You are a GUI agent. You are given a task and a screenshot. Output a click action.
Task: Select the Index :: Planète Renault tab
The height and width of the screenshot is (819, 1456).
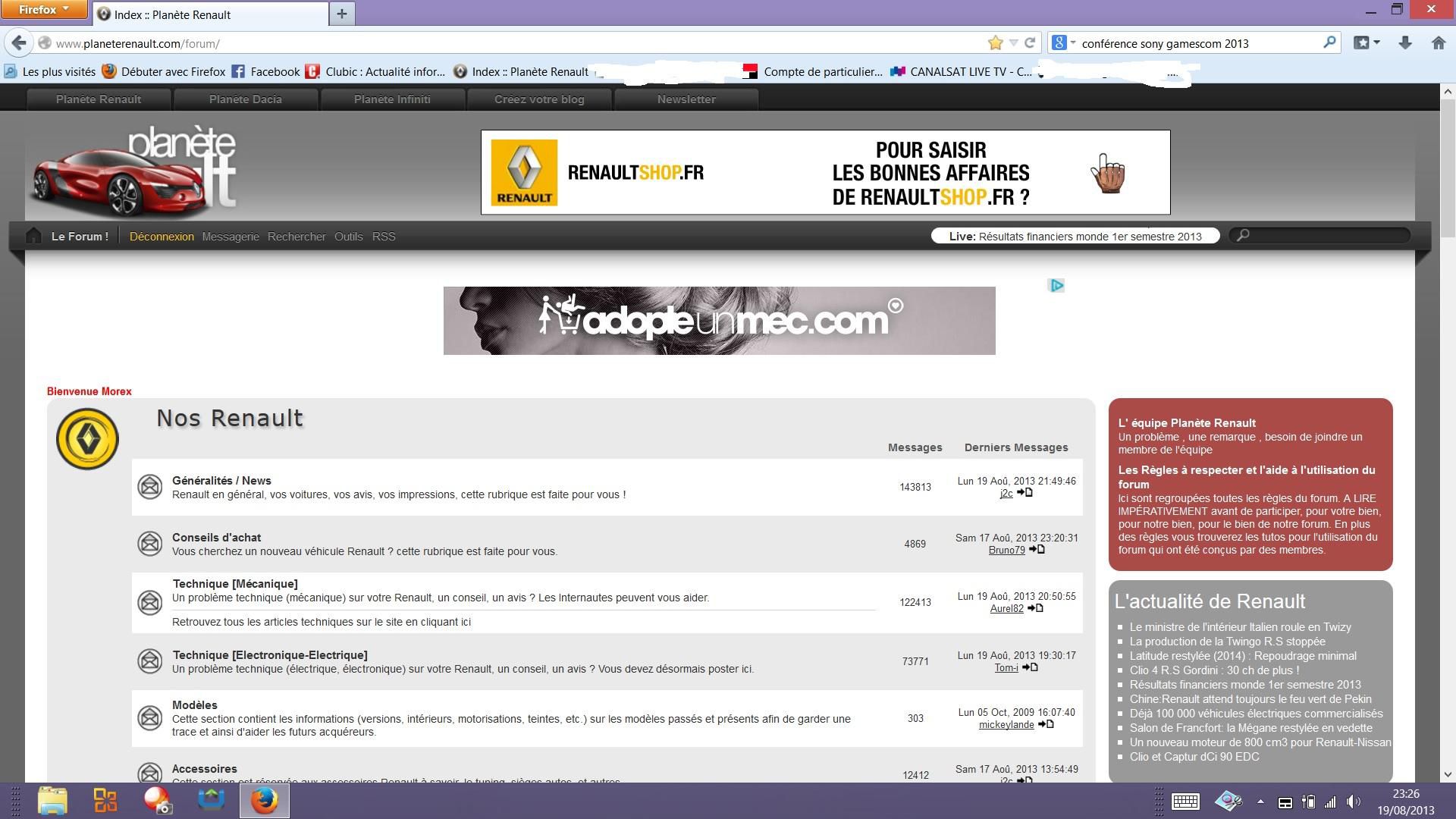point(212,14)
